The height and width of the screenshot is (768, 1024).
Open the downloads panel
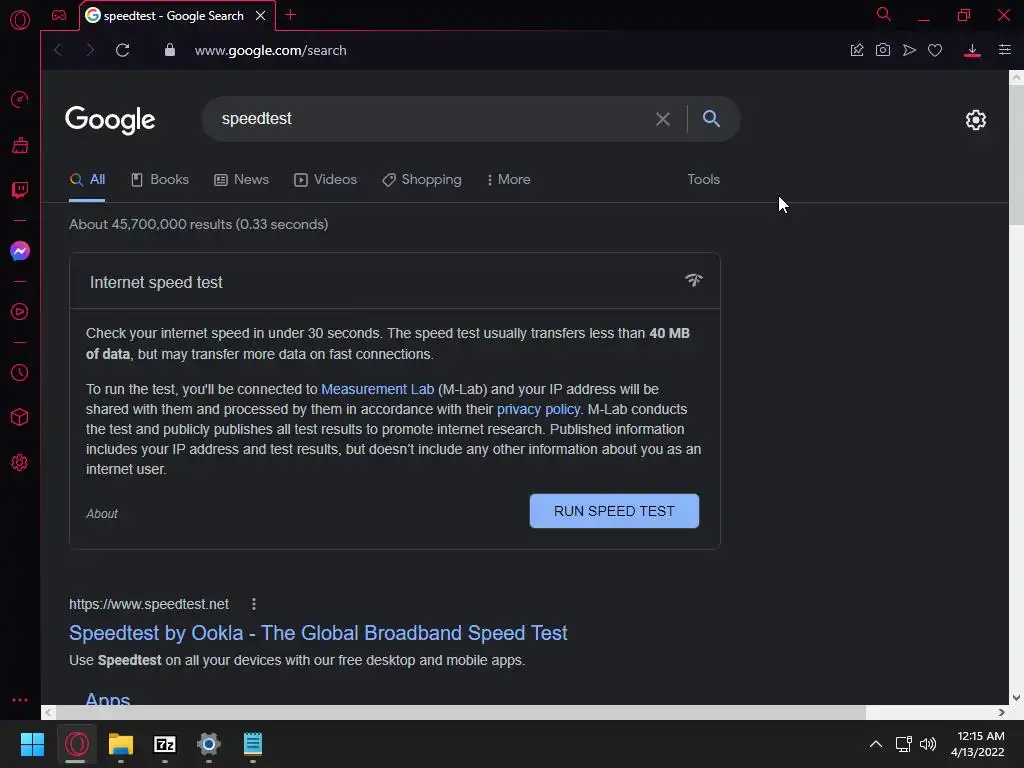tap(972, 50)
